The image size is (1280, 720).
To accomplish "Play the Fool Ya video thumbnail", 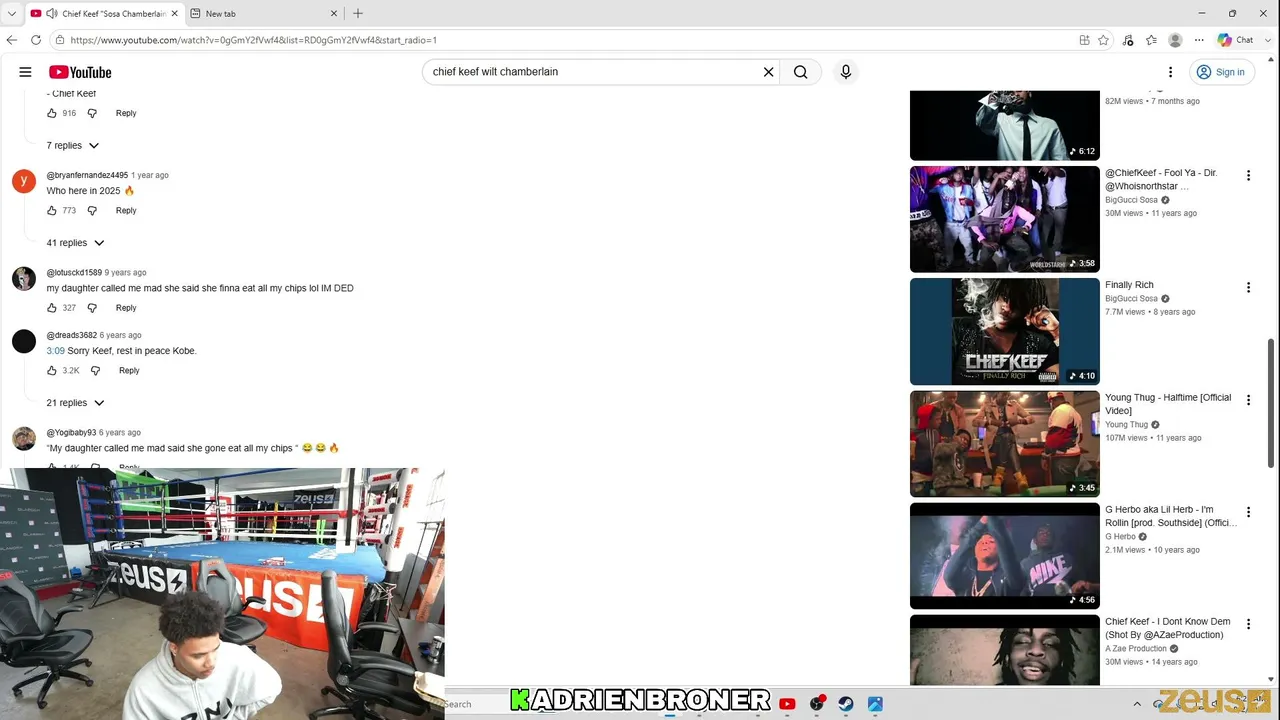I will (1004, 219).
